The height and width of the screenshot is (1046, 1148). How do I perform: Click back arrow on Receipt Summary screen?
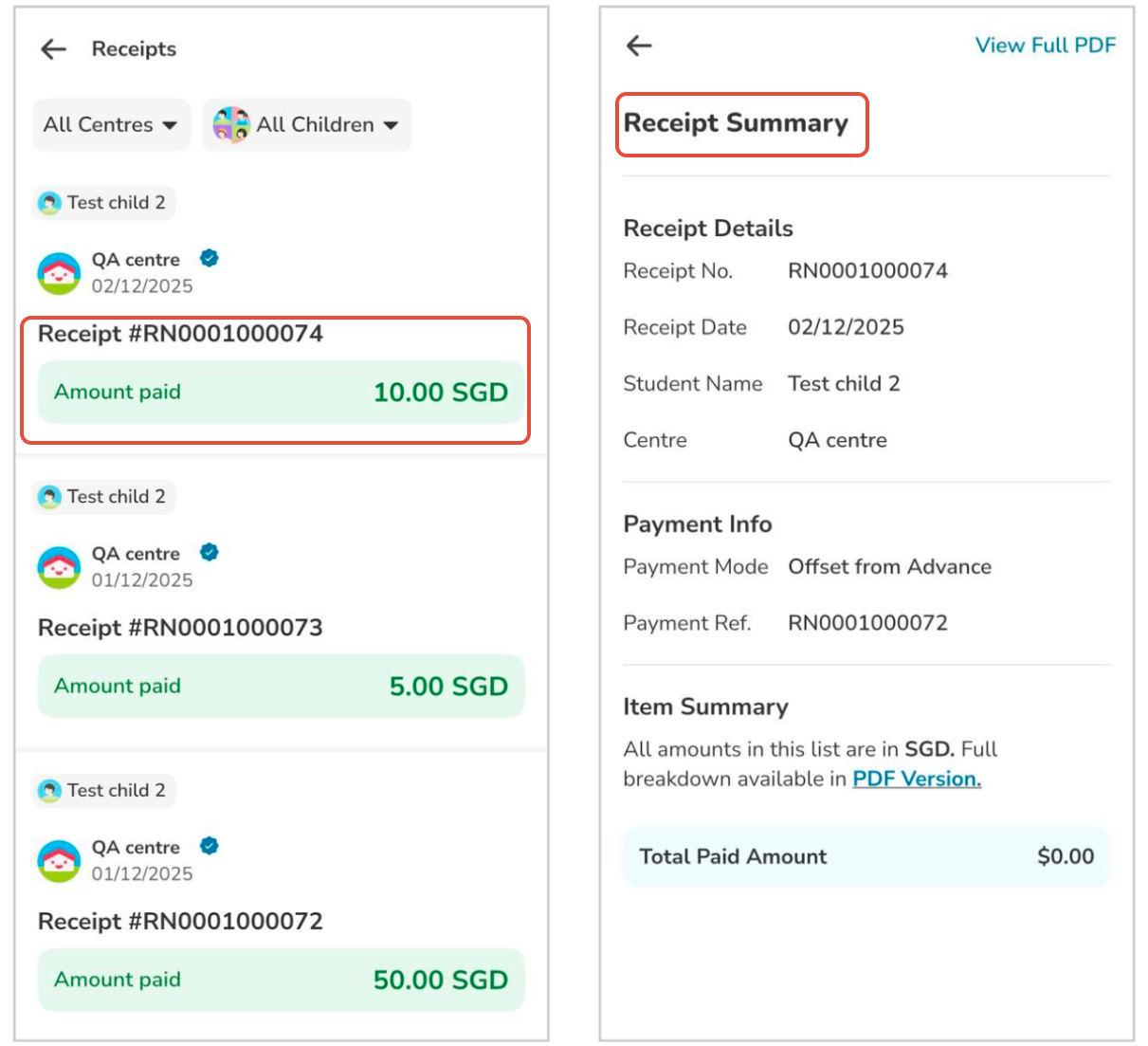(640, 46)
